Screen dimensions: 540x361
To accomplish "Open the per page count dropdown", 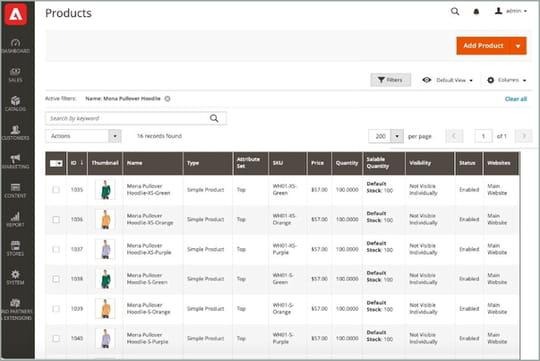I will click(x=397, y=136).
